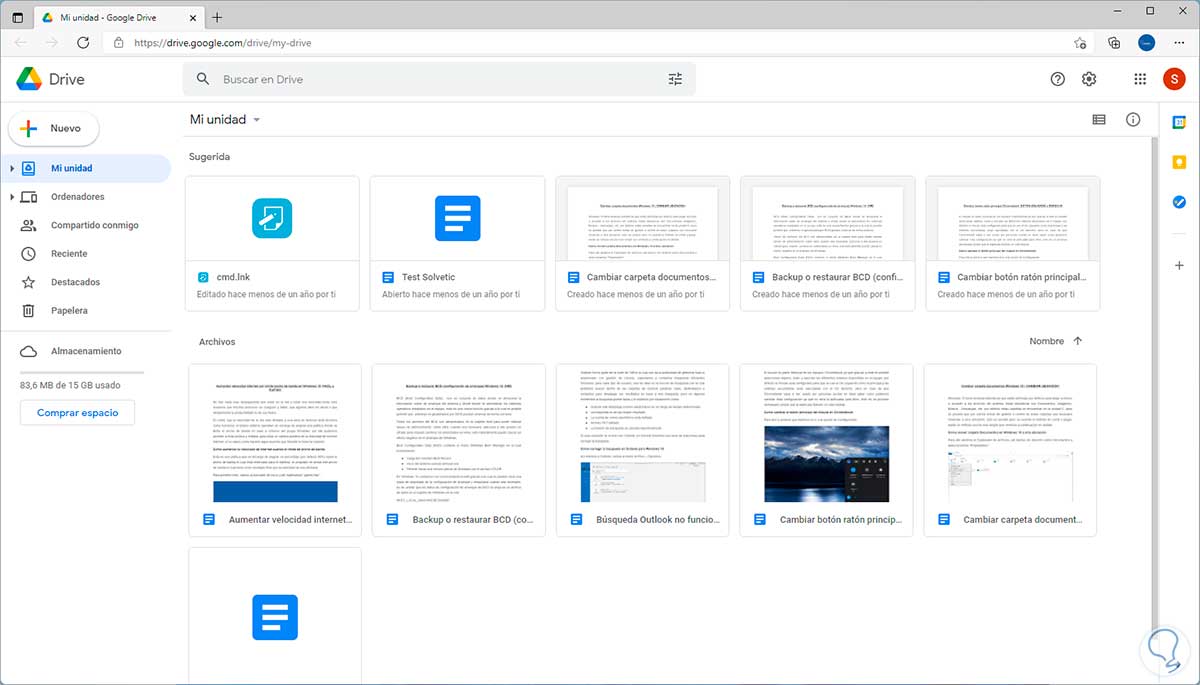Select Aumentar velocidad internet file
This screenshot has height=685, width=1200.
275,450
